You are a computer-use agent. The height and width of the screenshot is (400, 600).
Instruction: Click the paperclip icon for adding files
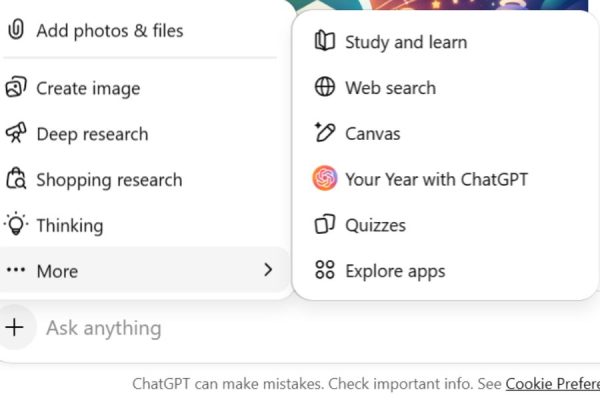pos(16,30)
